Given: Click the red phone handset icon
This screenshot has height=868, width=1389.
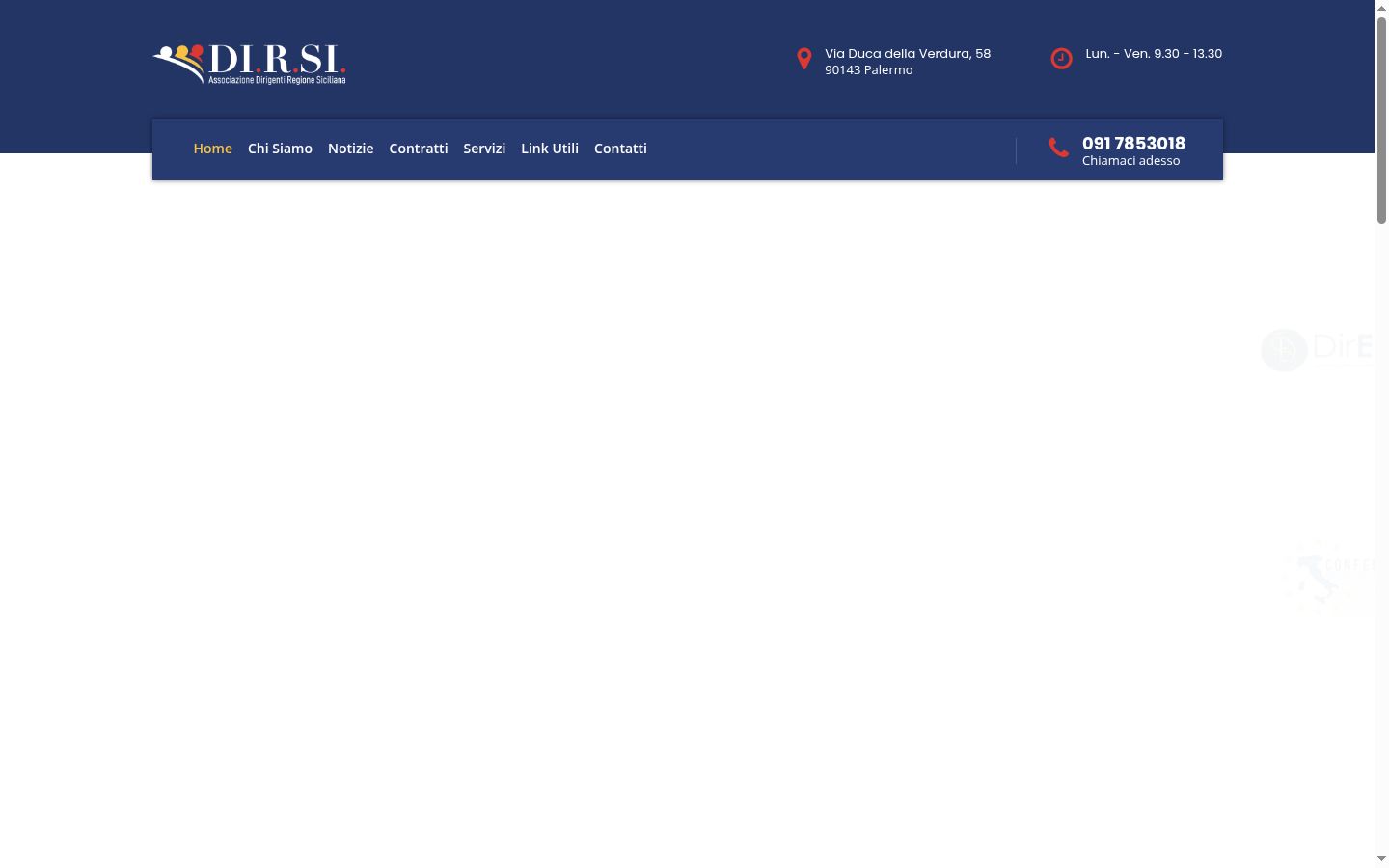Looking at the screenshot, I should 1058,147.
